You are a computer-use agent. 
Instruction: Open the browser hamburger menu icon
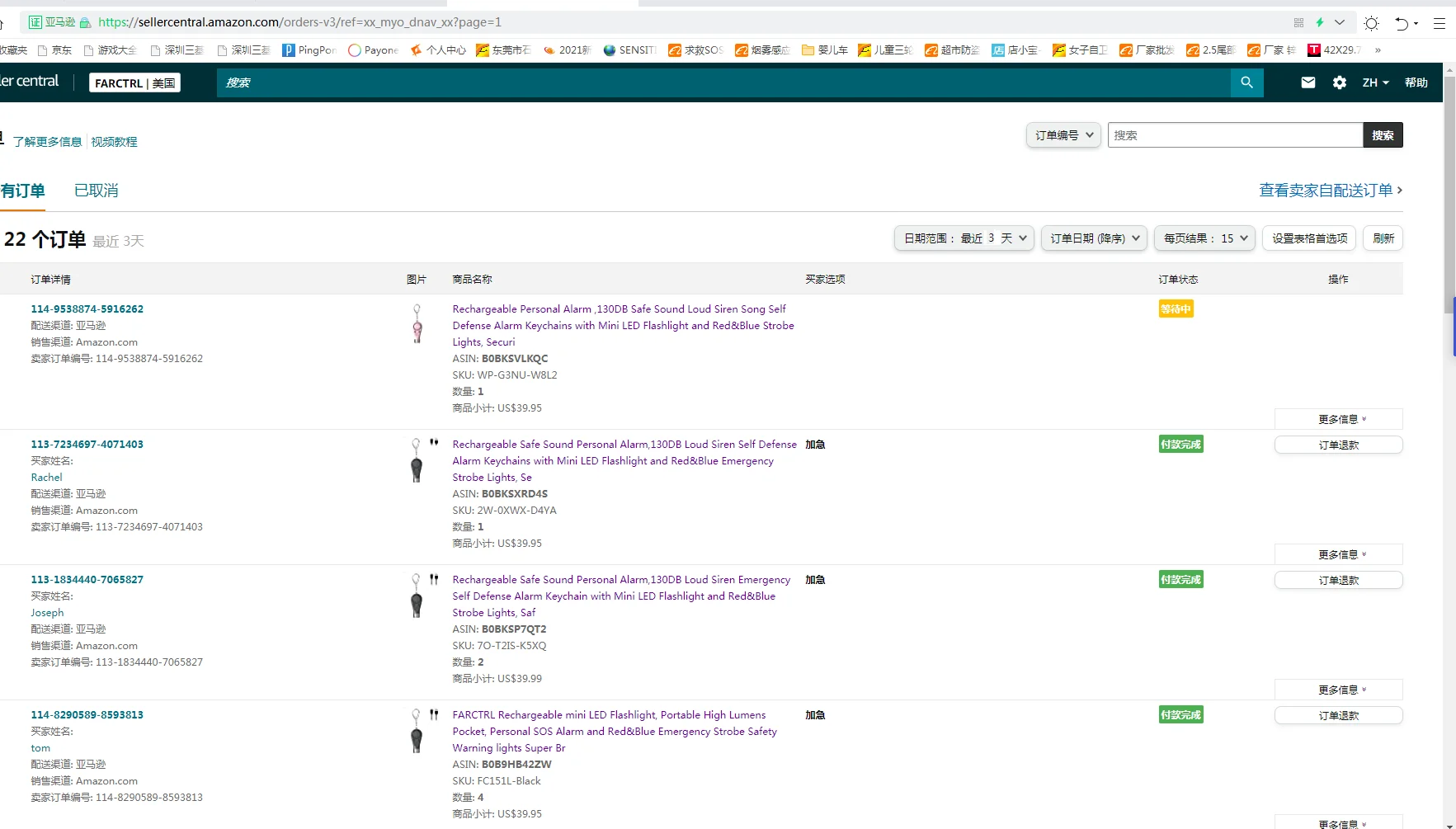point(1440,23)
